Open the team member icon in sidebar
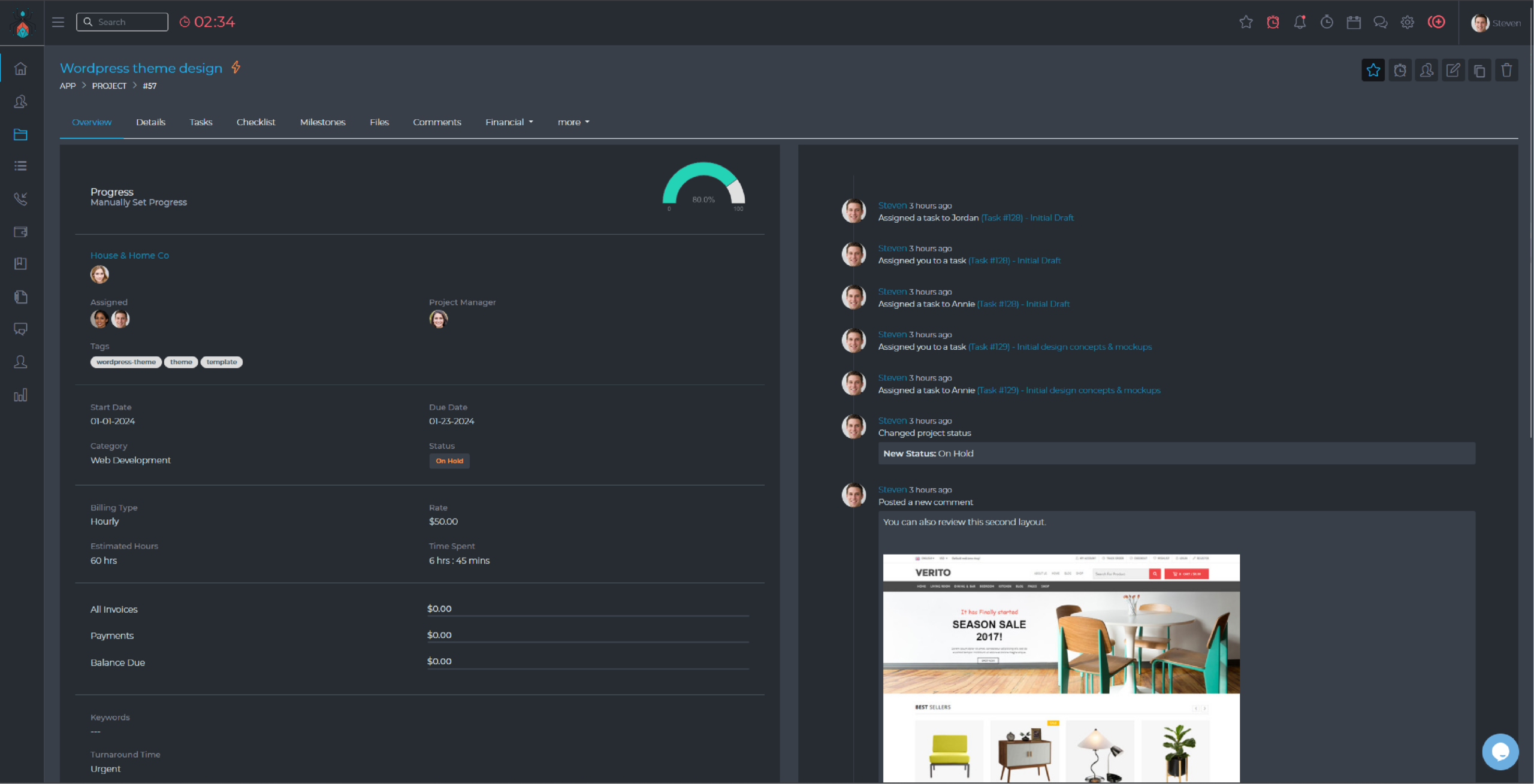This screenshot has width=1534, height=784. click(x=21, y=362)
